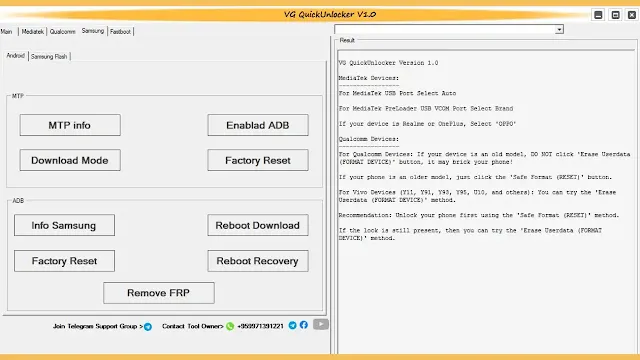Select the Android sub-tab
The width and height of the screenshot is (640, 360).
click(x=16, y=56)
